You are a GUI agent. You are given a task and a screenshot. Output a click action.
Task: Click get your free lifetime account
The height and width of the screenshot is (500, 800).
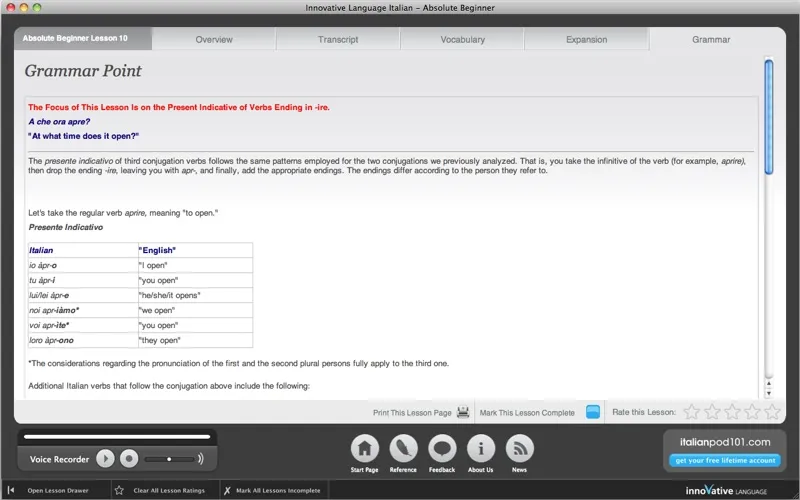(x=724, y=461)
